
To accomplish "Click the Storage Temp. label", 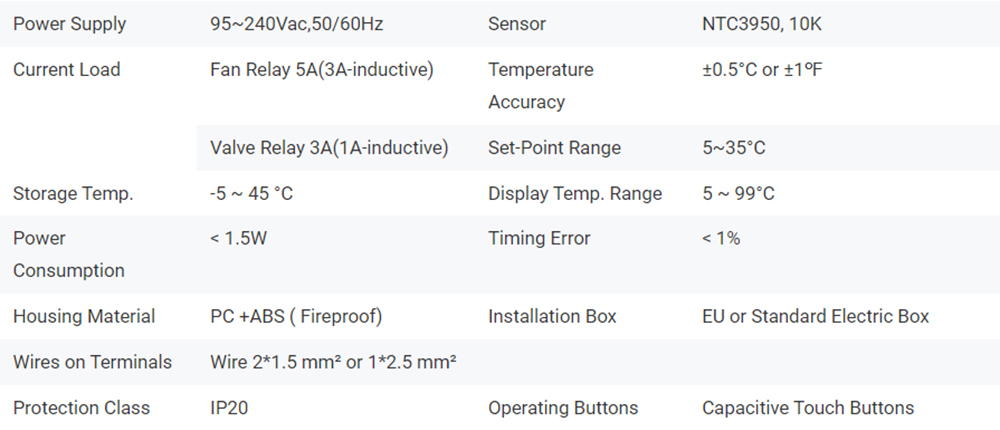I will 73,194.
